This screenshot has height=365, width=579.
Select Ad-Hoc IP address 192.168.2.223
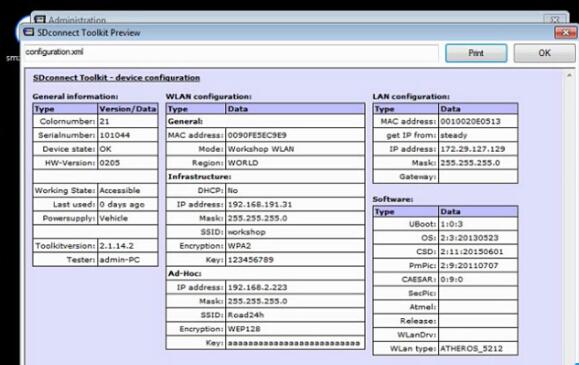257,287
